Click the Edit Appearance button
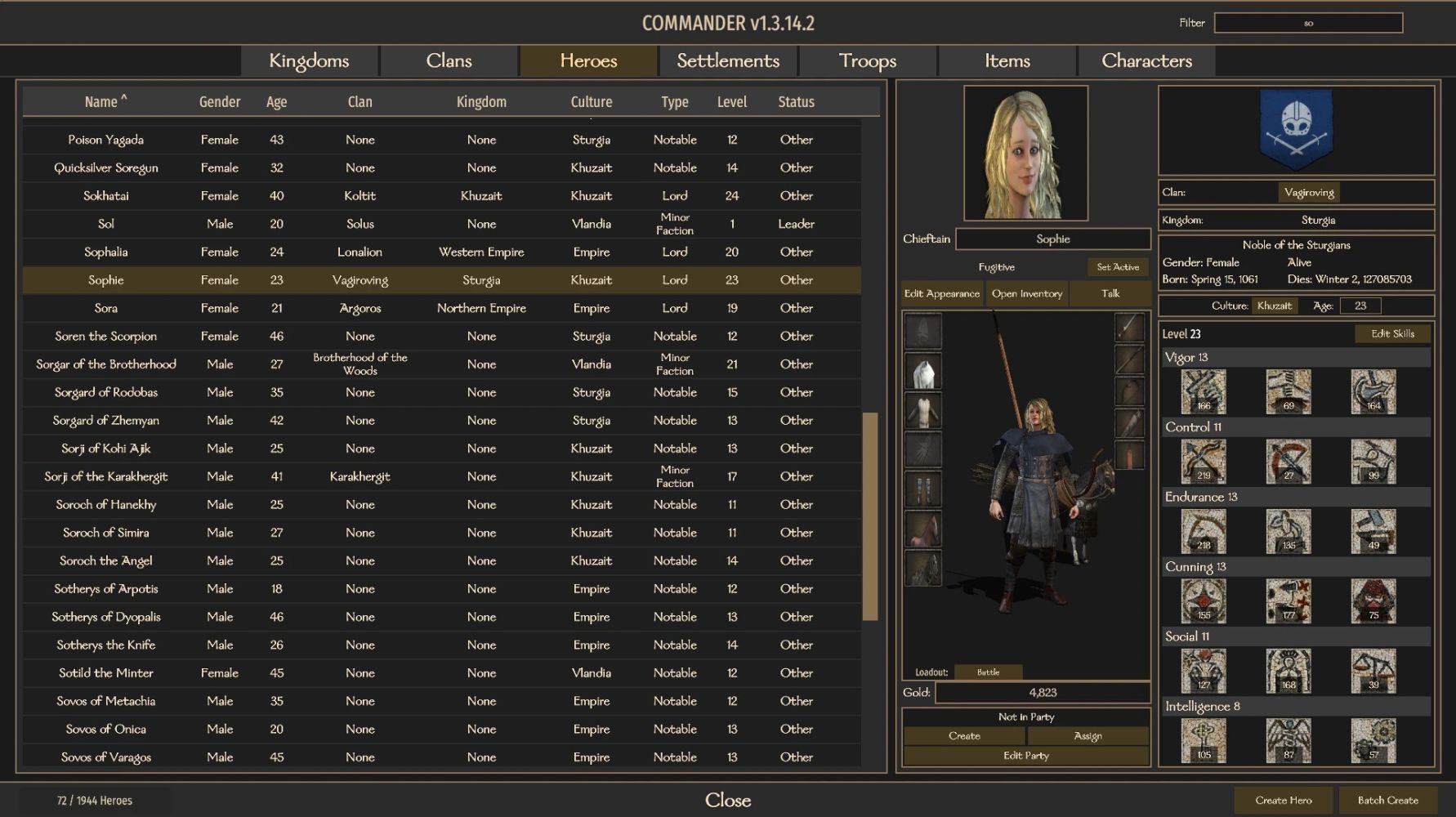Viewport: 1456px width, 817px height. [x=941, y=294]
